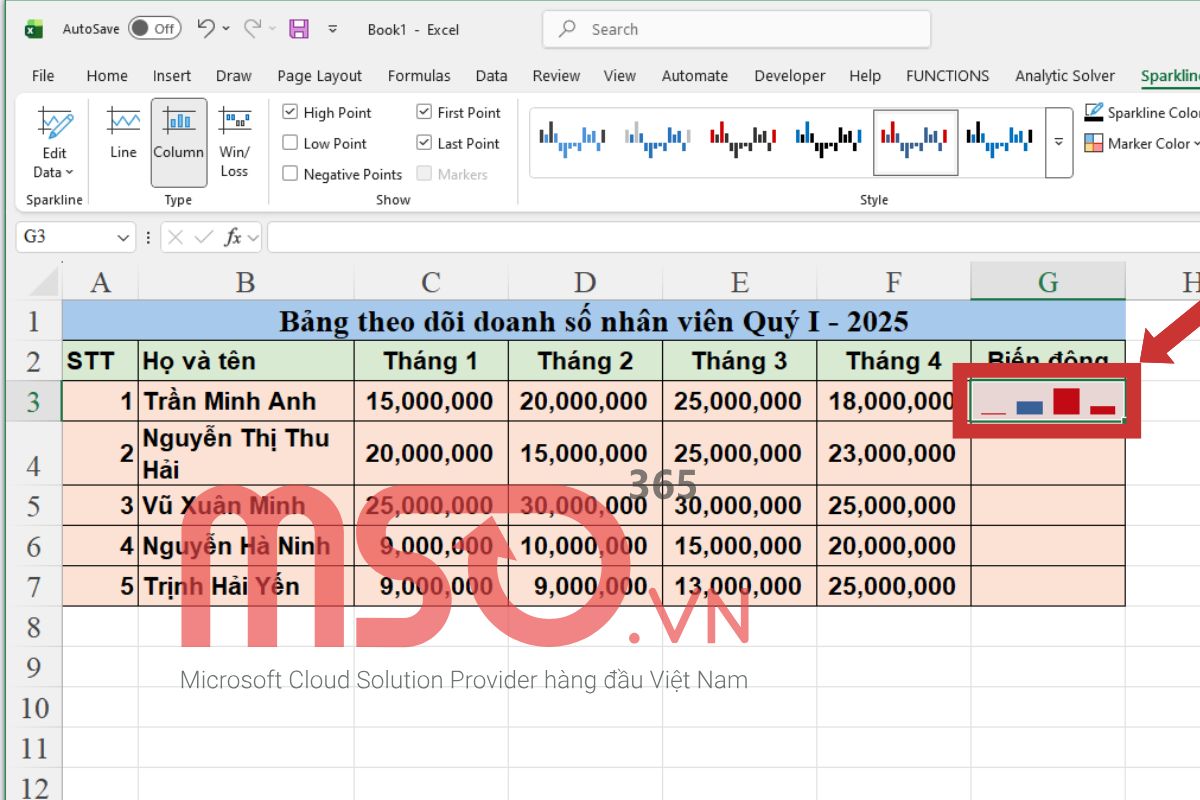Select the Line sparkline type
Screen dimensions: 1200x800
(x=124, y=134)
